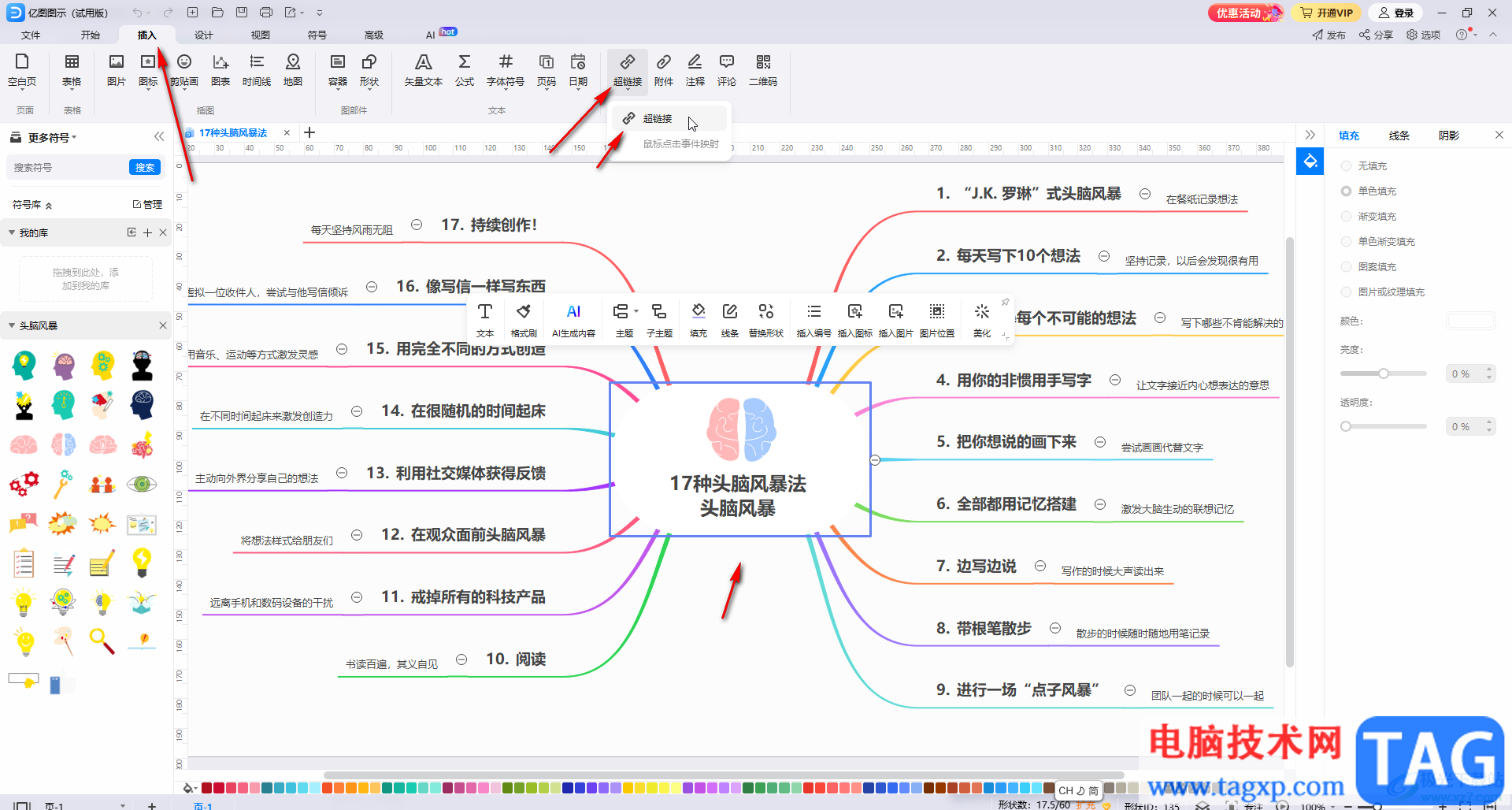Adjust the 透明度 slider
Screen dimensions: 1512x810
click(x=1383, y=426)
